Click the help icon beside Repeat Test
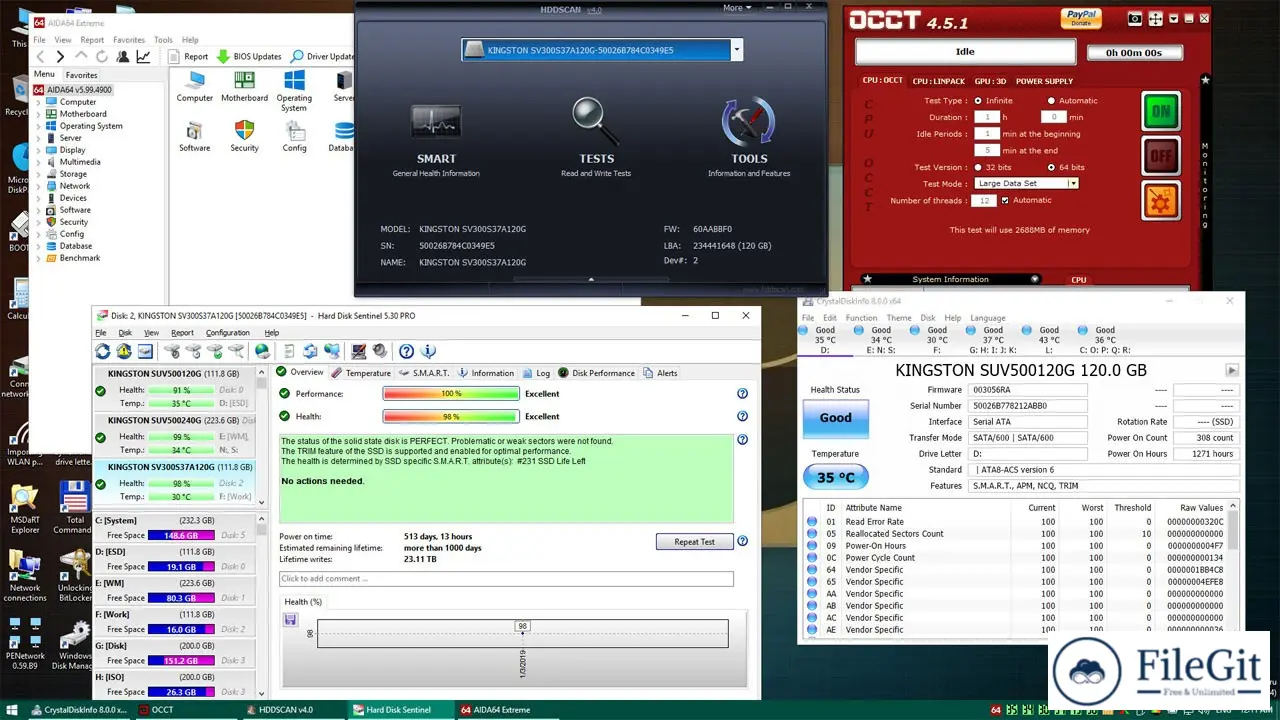1280x720 pixels. tap(742, 541)
